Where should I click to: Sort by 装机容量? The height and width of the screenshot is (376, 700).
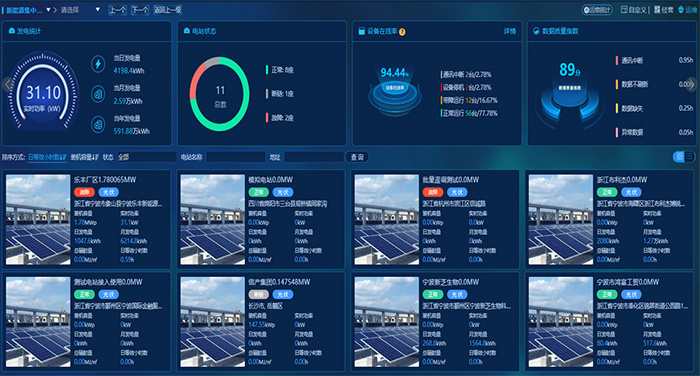pyautogui.click(x=84, y=157)
